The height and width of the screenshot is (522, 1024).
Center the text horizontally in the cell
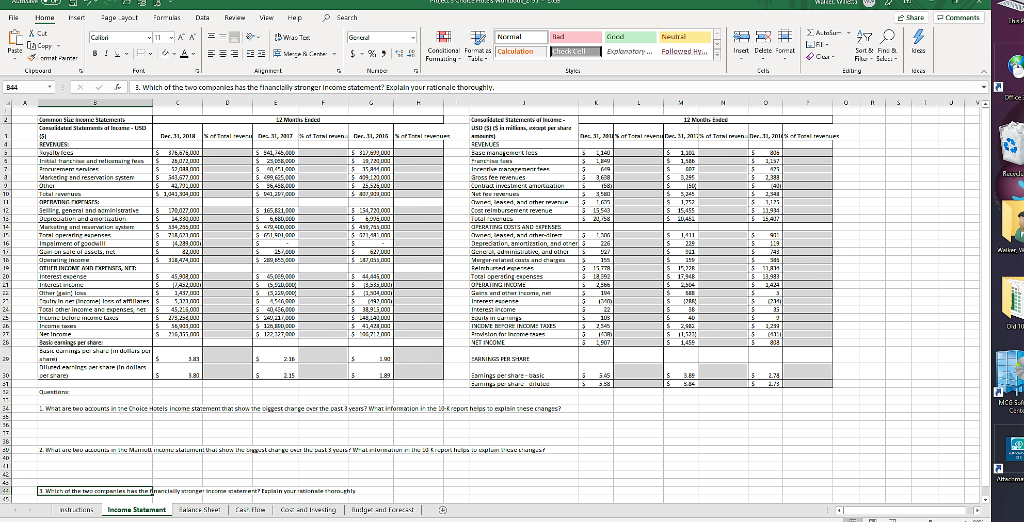(225, 54)
